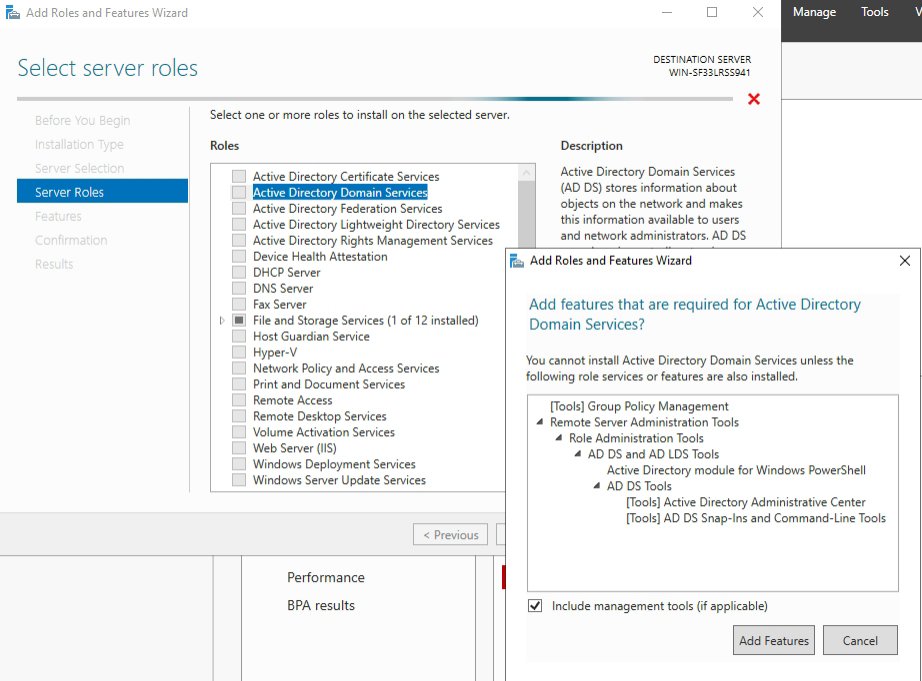Click the Add Features button
This screenshot has height=681, width=922.
774,641
